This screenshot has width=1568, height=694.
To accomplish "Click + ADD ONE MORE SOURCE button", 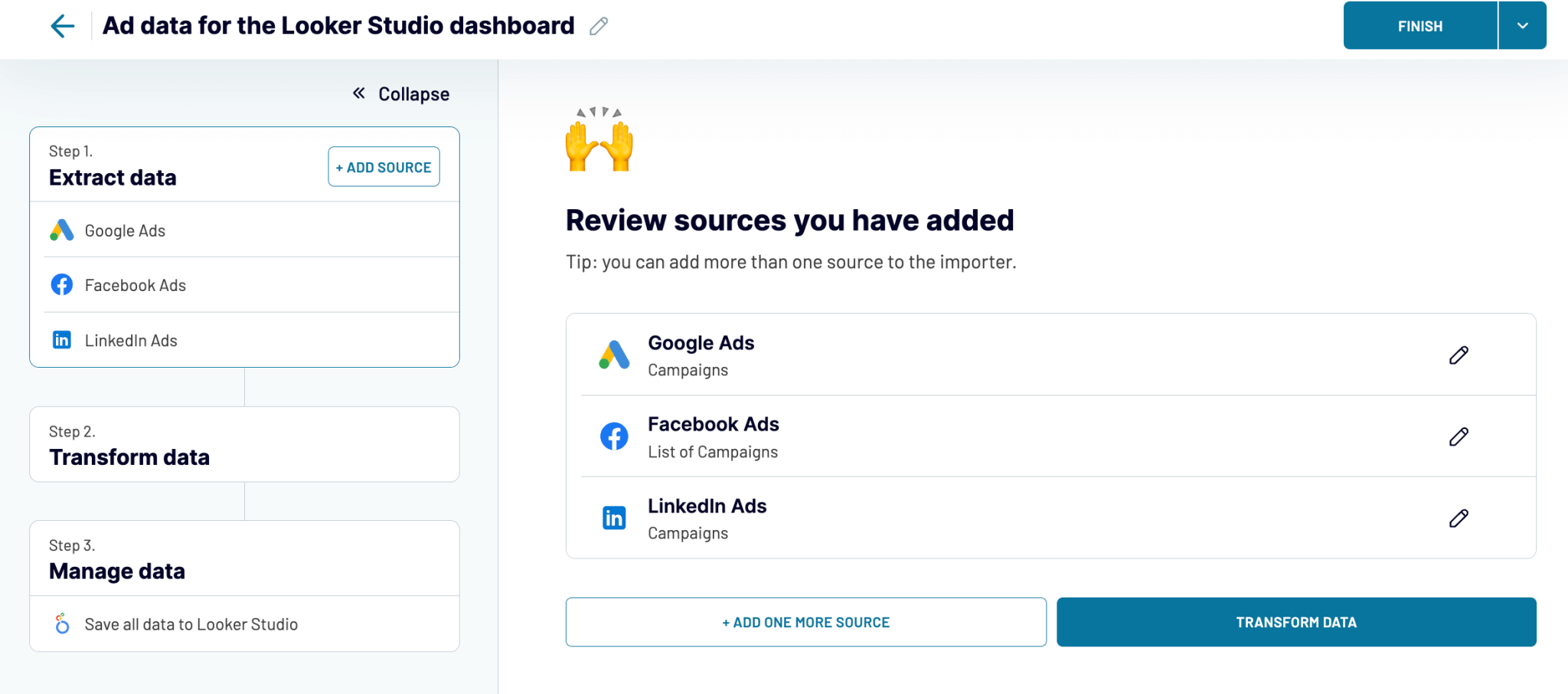I will pos(805,622).
